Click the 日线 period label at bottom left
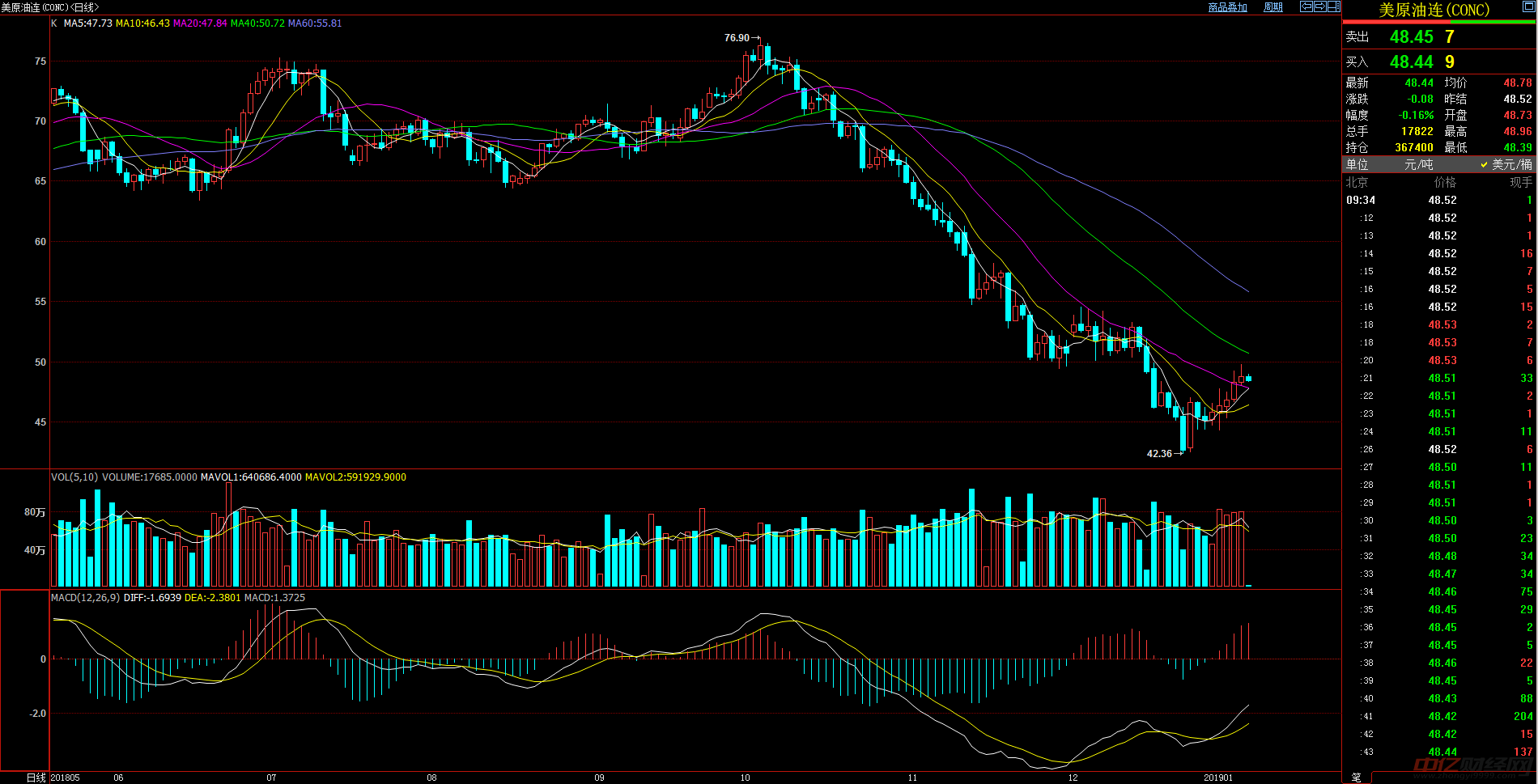Image resolution: width=1538 pixels, height=784 pixels. tap(36, 778)
